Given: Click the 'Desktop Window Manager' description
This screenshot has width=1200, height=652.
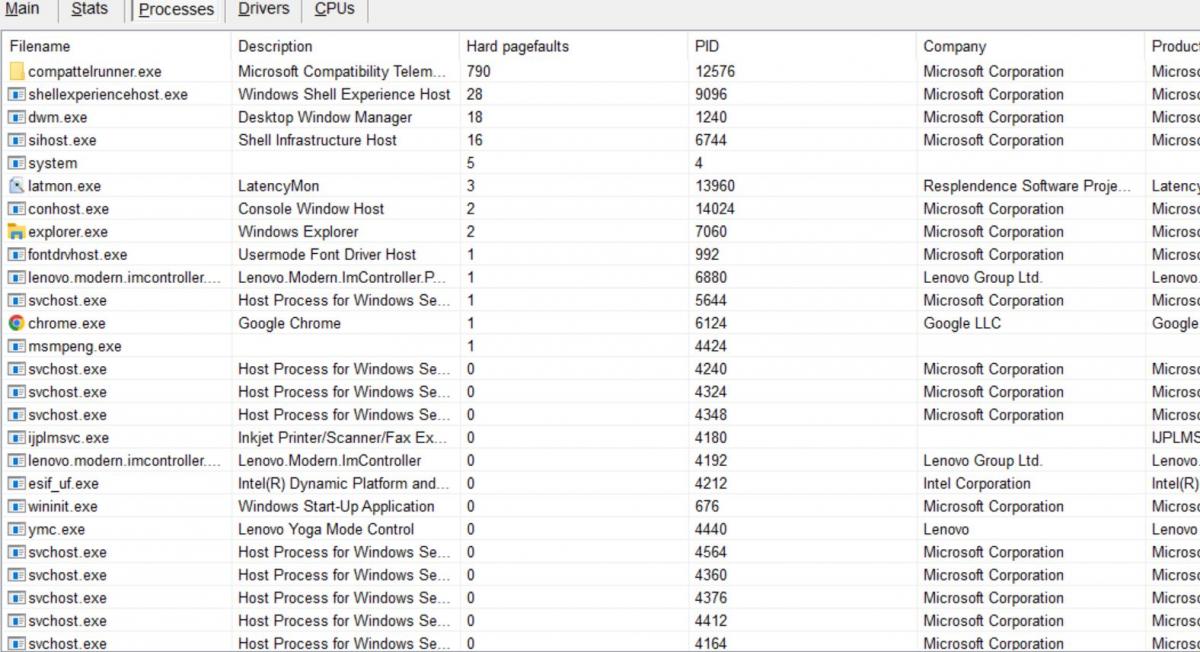Looking at the screenshot, I should [325, 118].
